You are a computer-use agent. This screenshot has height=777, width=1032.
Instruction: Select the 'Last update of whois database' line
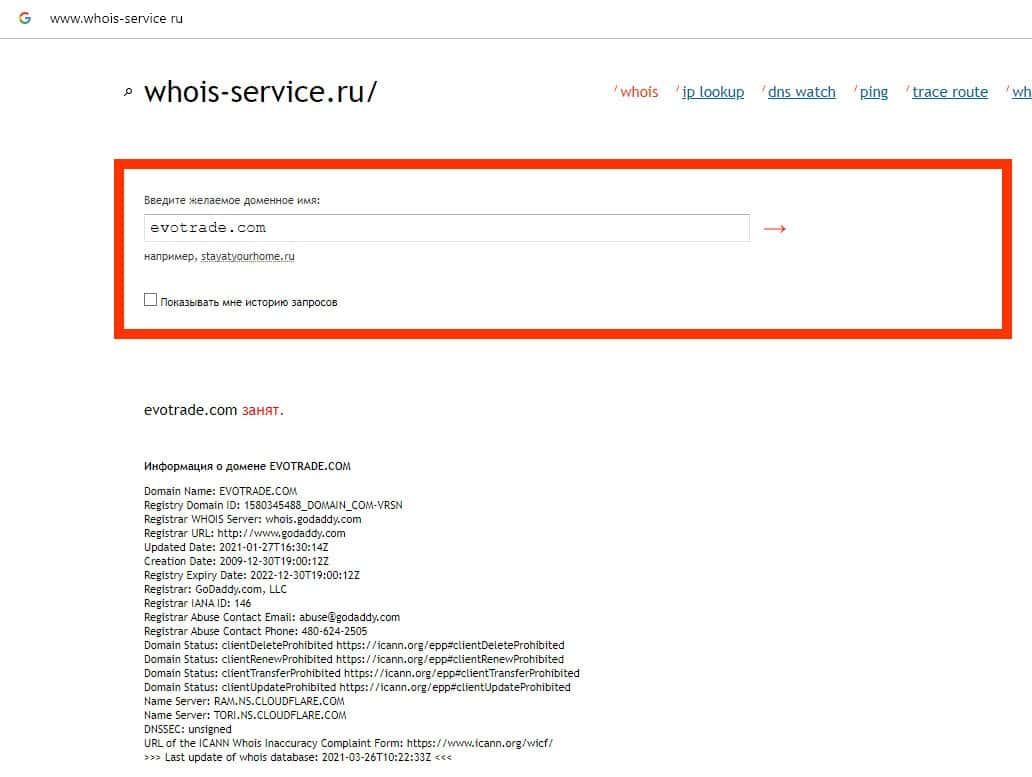tap(298, 757)
